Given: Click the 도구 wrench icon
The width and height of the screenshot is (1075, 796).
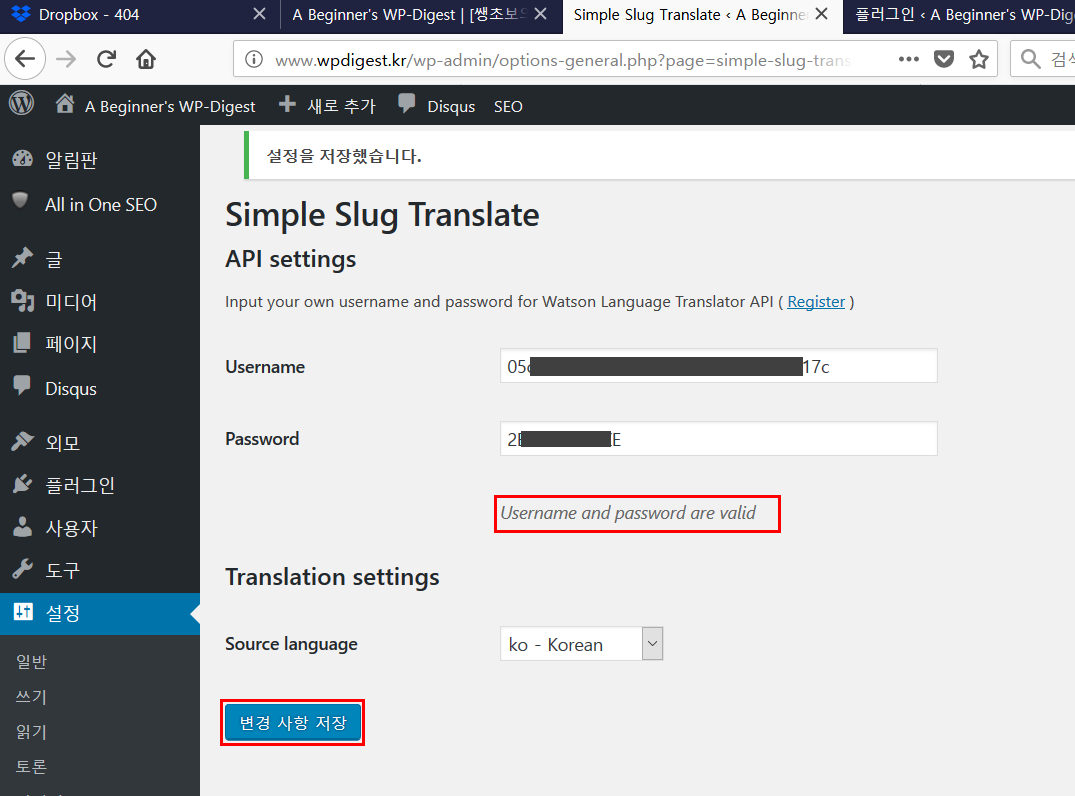Looking at the screenshot, I should coord(22,569).
